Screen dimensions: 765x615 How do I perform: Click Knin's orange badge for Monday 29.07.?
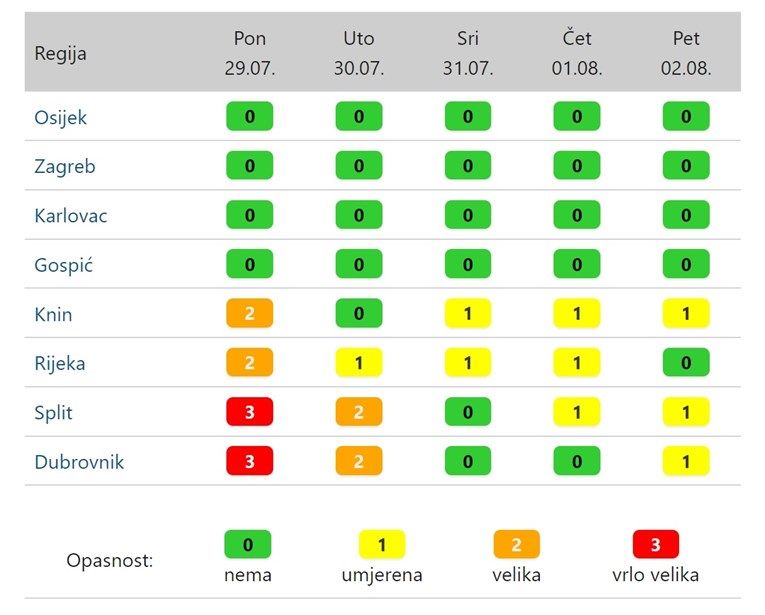(x=250, y=314)
